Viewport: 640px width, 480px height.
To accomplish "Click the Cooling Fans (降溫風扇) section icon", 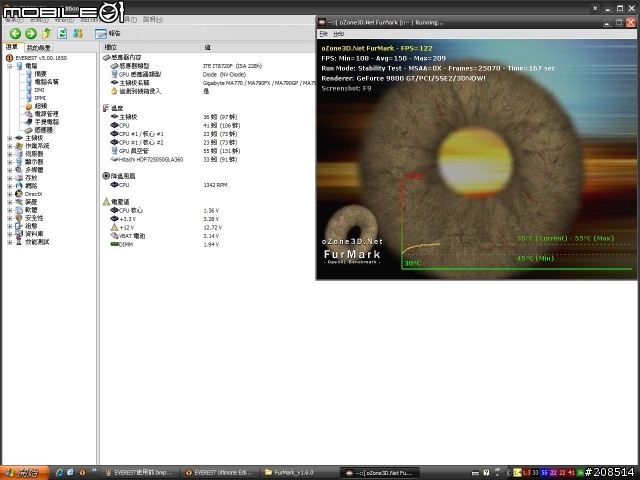I will [x=106, y=176].
